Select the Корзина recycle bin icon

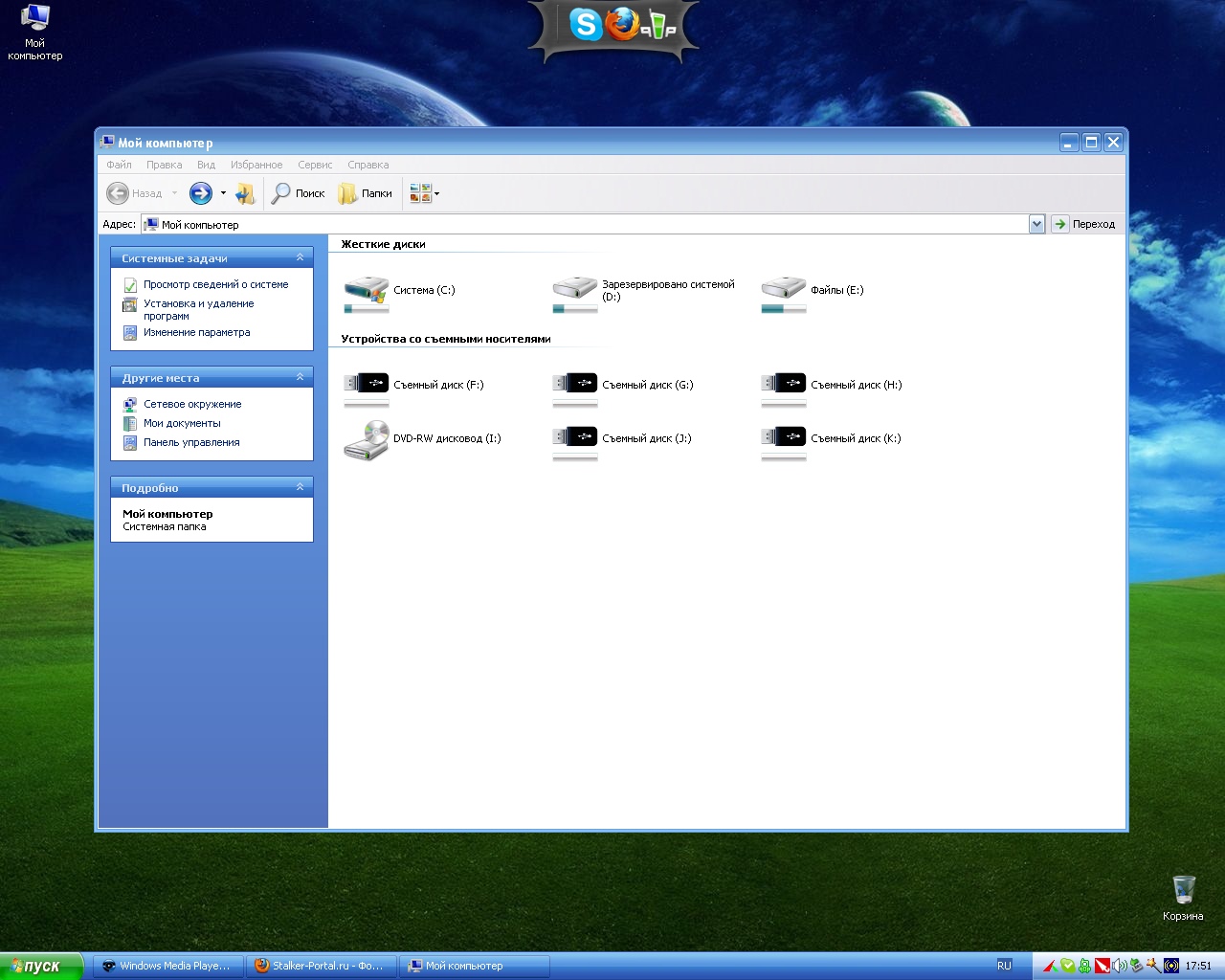coord(1183,898)
